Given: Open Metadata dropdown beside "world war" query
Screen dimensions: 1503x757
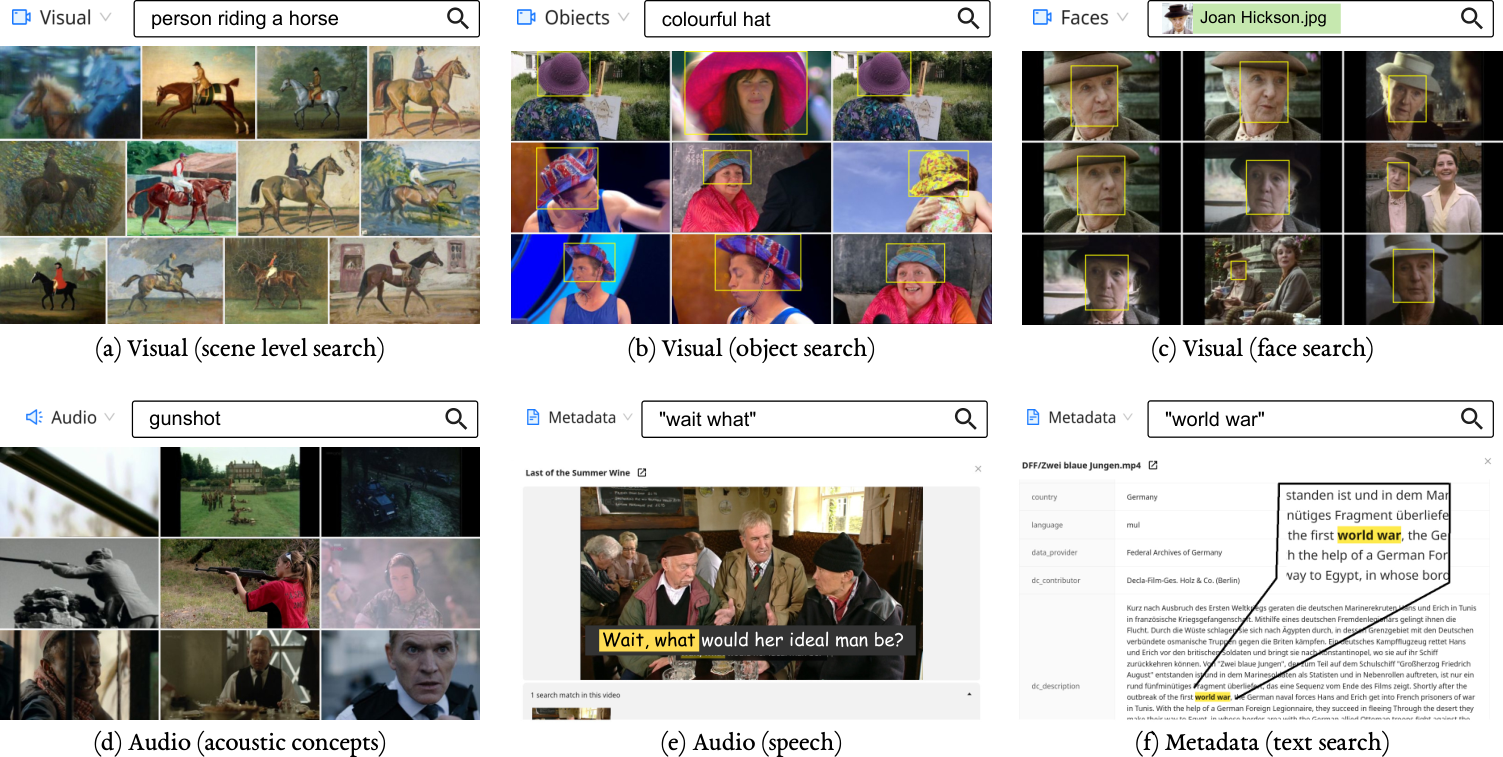Looking at the screenshot, I should pyautogui.click(x=1081, y=417).
